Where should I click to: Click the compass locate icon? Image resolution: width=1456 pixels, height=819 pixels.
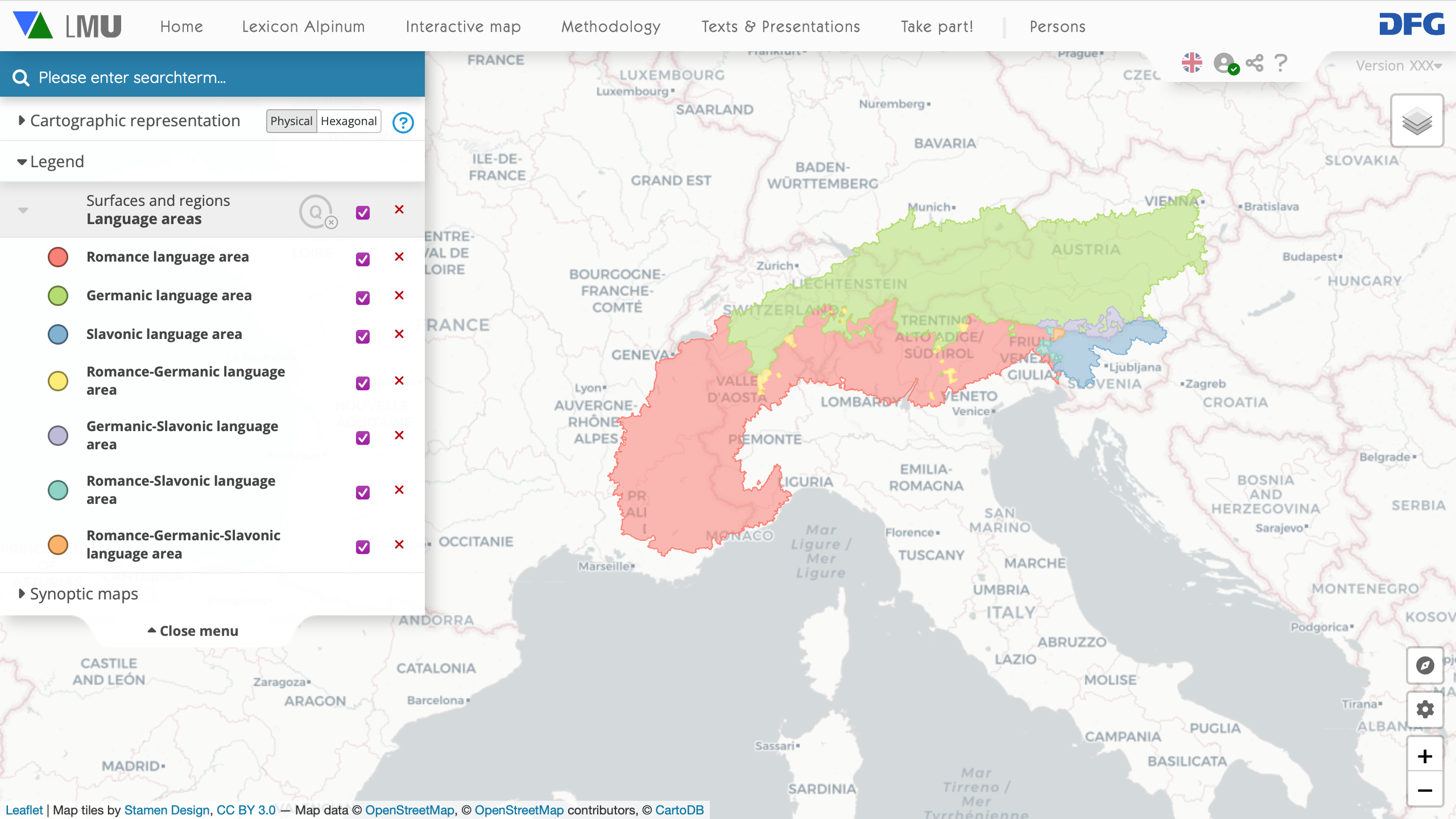[1425, 665]
